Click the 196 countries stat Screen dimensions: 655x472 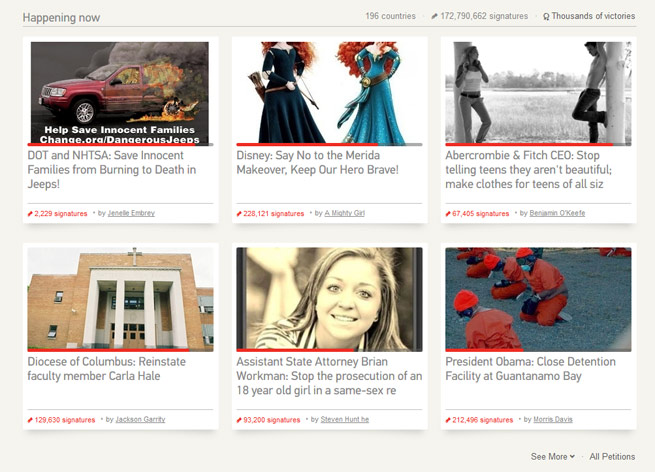click(x=390, y=16)
